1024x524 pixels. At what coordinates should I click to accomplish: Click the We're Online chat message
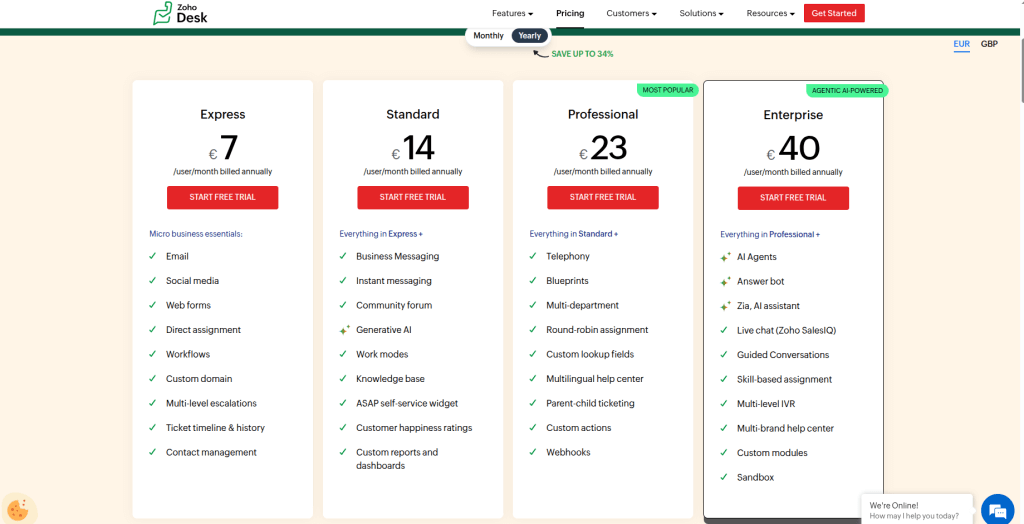(916, 510)
